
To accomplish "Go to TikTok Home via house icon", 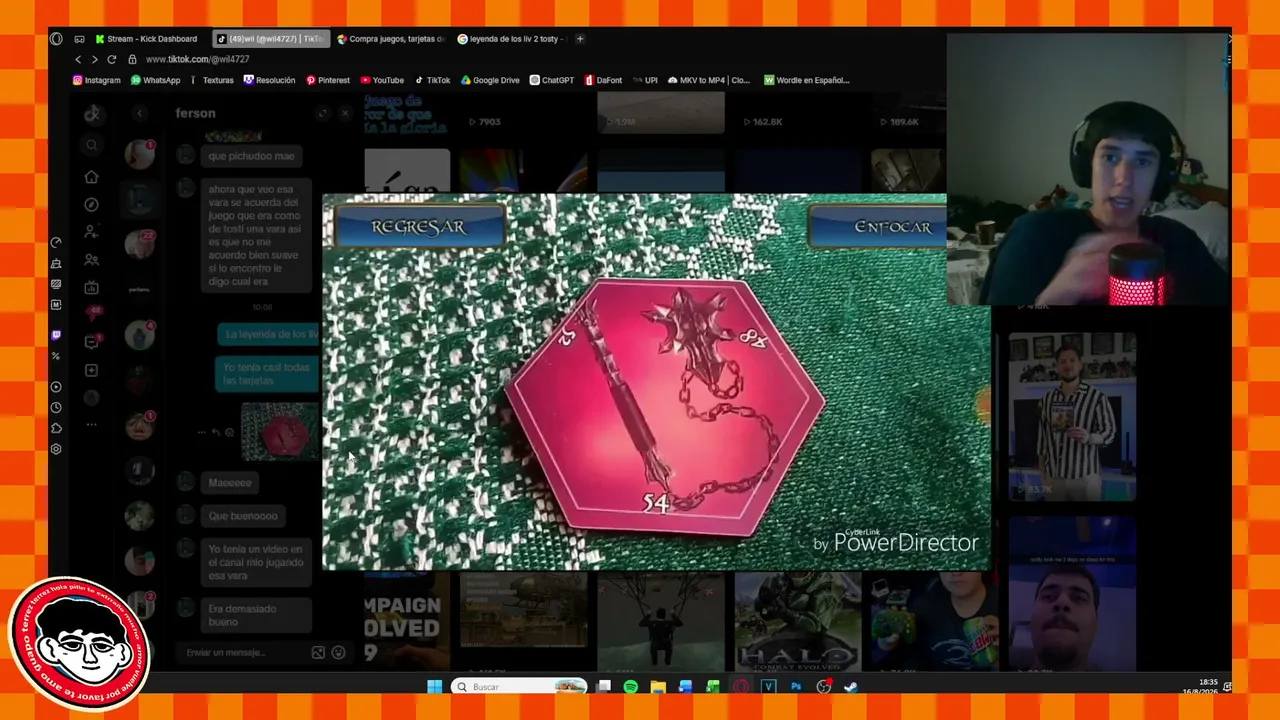I will tap(92, 177).
